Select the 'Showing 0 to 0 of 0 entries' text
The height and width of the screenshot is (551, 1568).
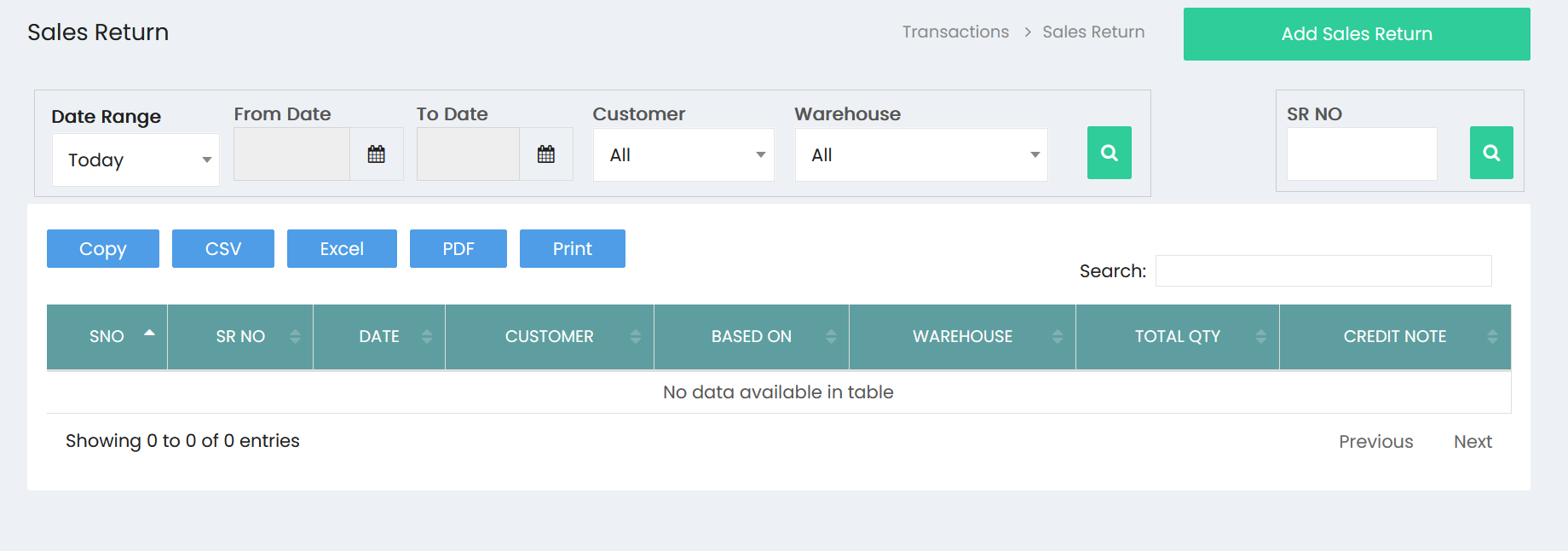[182, 441]
